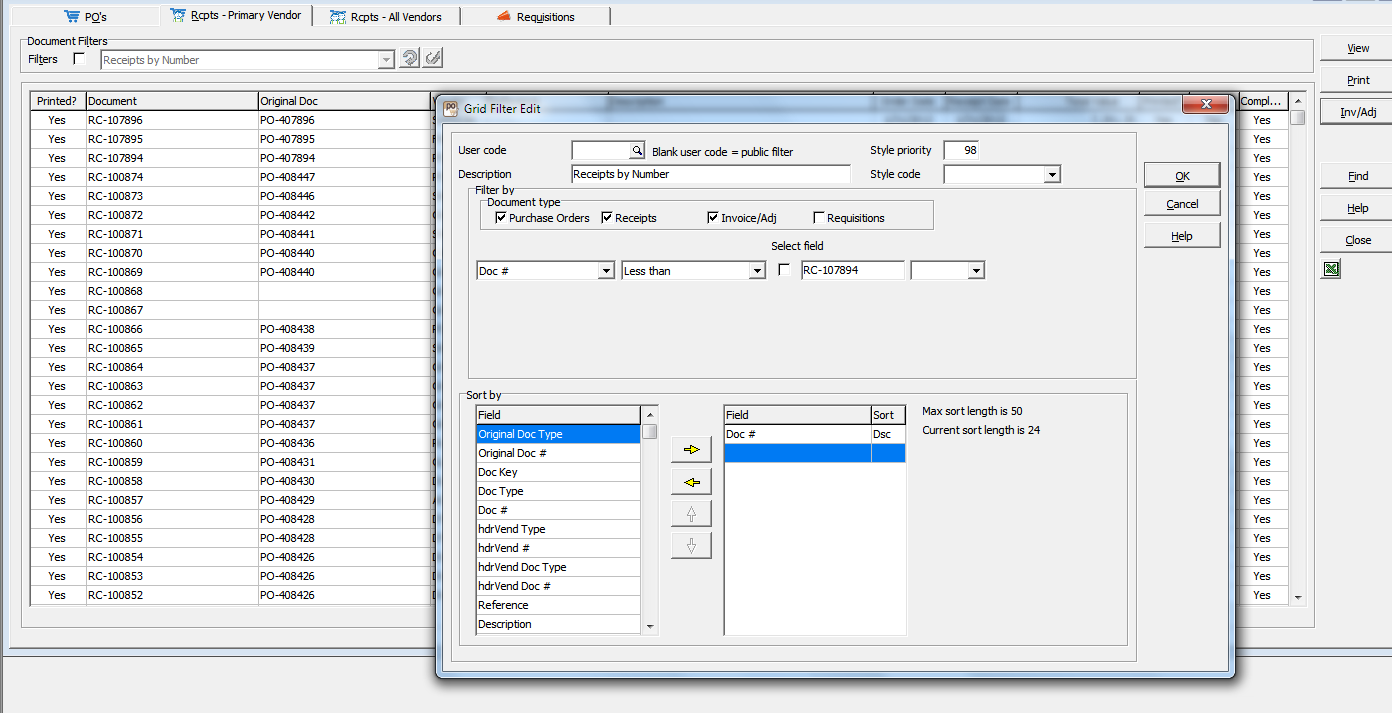Click the second icon right of Filters dropdown
This screenshot has width=1392, height=713.
point(432,59)
